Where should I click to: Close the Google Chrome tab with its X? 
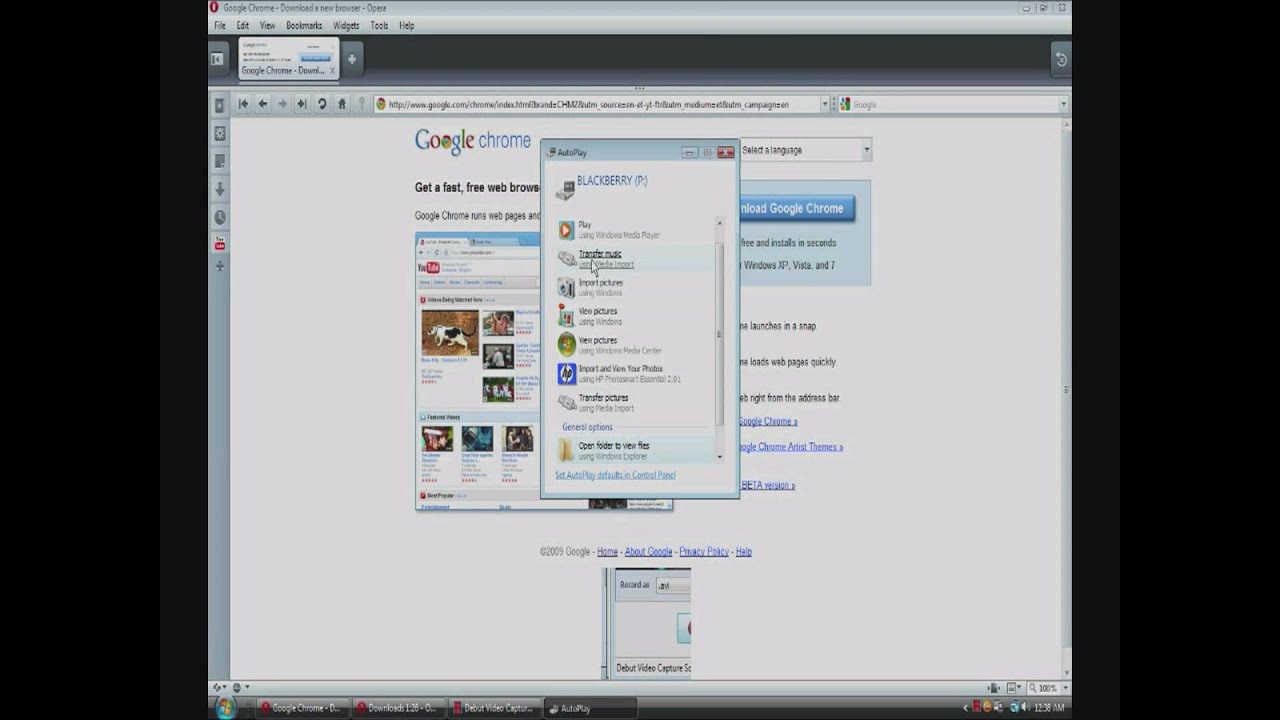tap(333, 71)
